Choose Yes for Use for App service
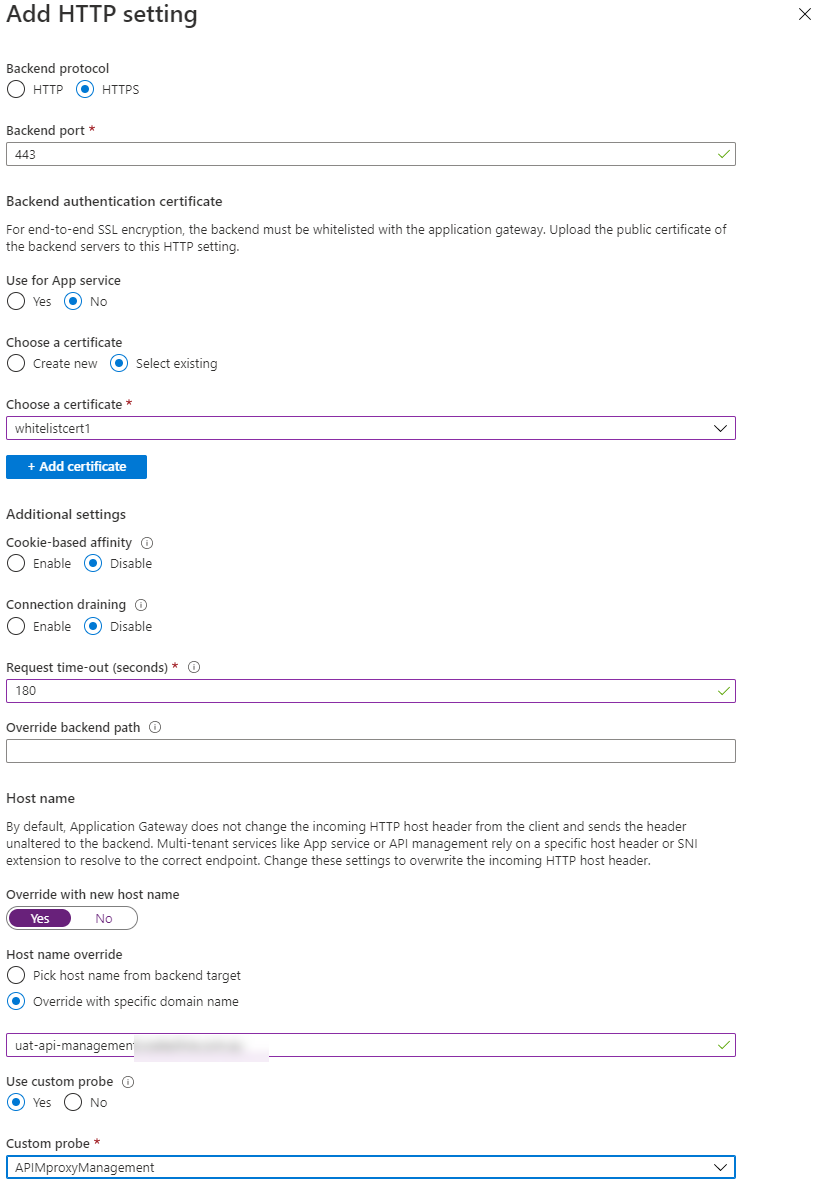Viewport: 823px width, 1197px height. click(x=16, y=302)
